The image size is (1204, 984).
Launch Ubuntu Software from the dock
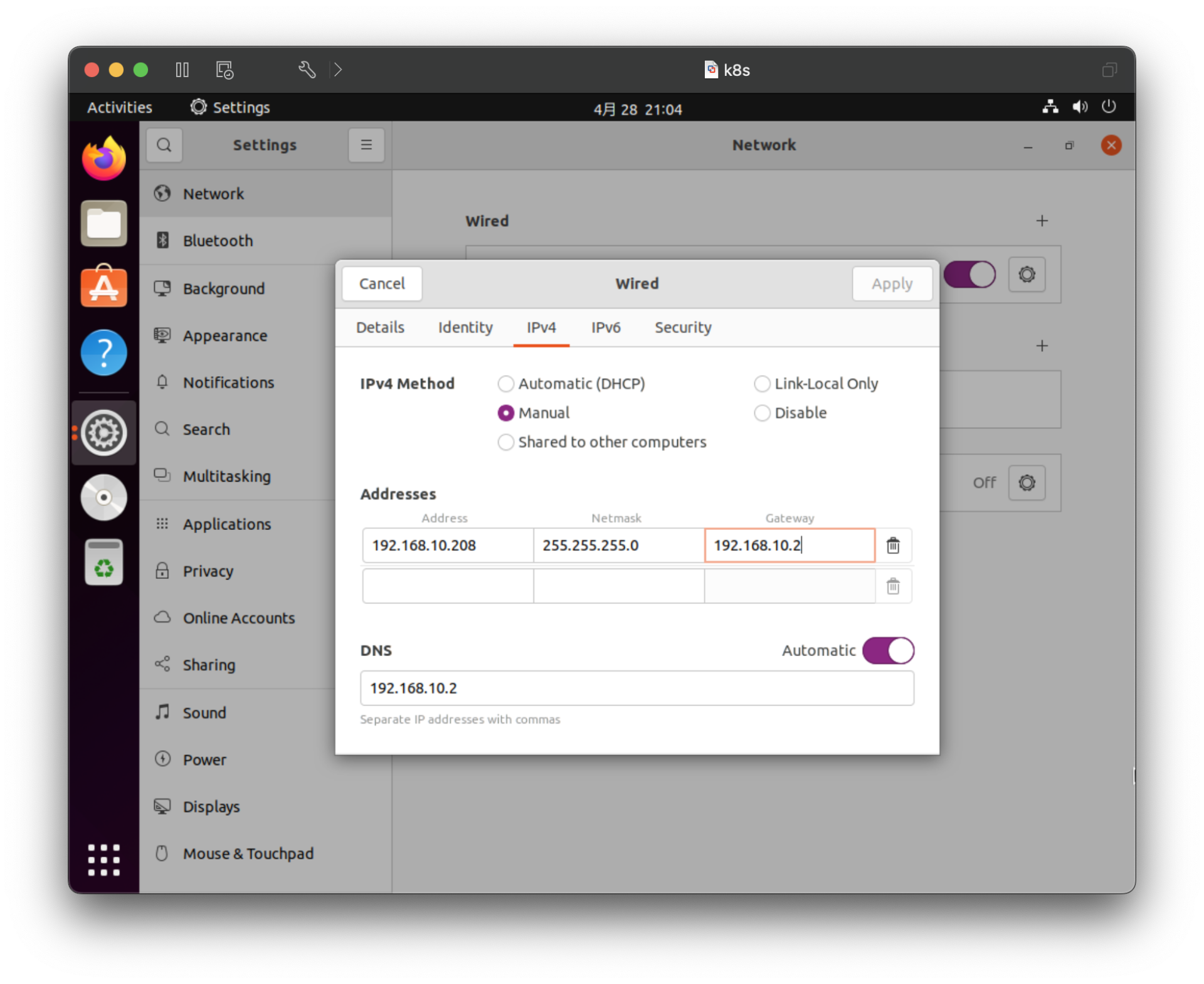(x=103, y=287)
